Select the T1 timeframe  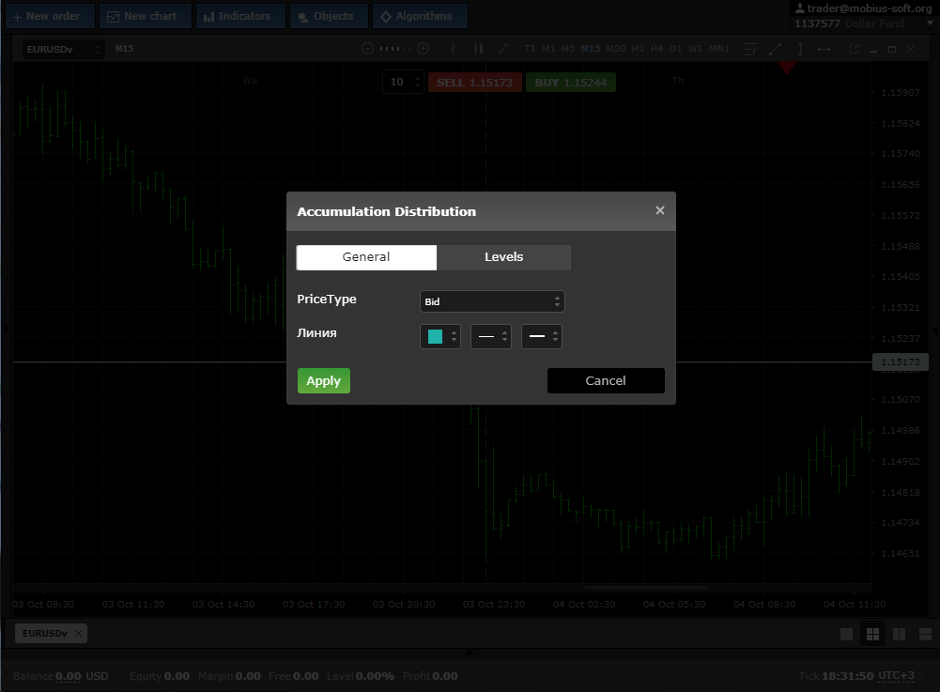(x=529, y=49)
